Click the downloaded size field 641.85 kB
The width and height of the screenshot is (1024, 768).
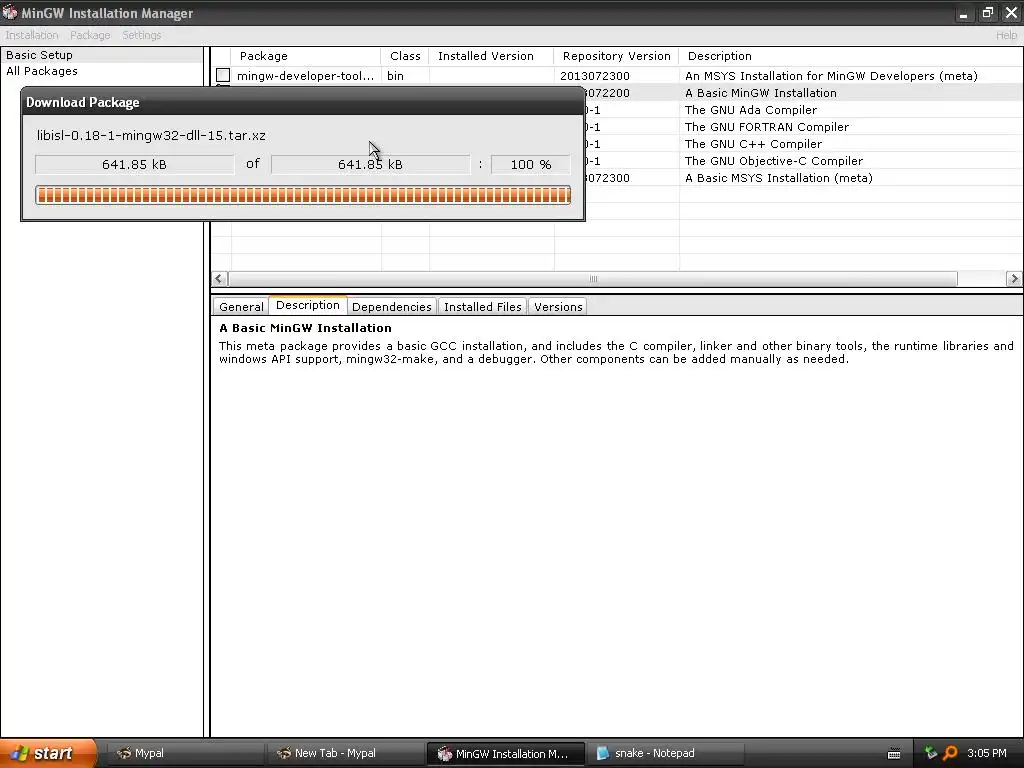135,165
